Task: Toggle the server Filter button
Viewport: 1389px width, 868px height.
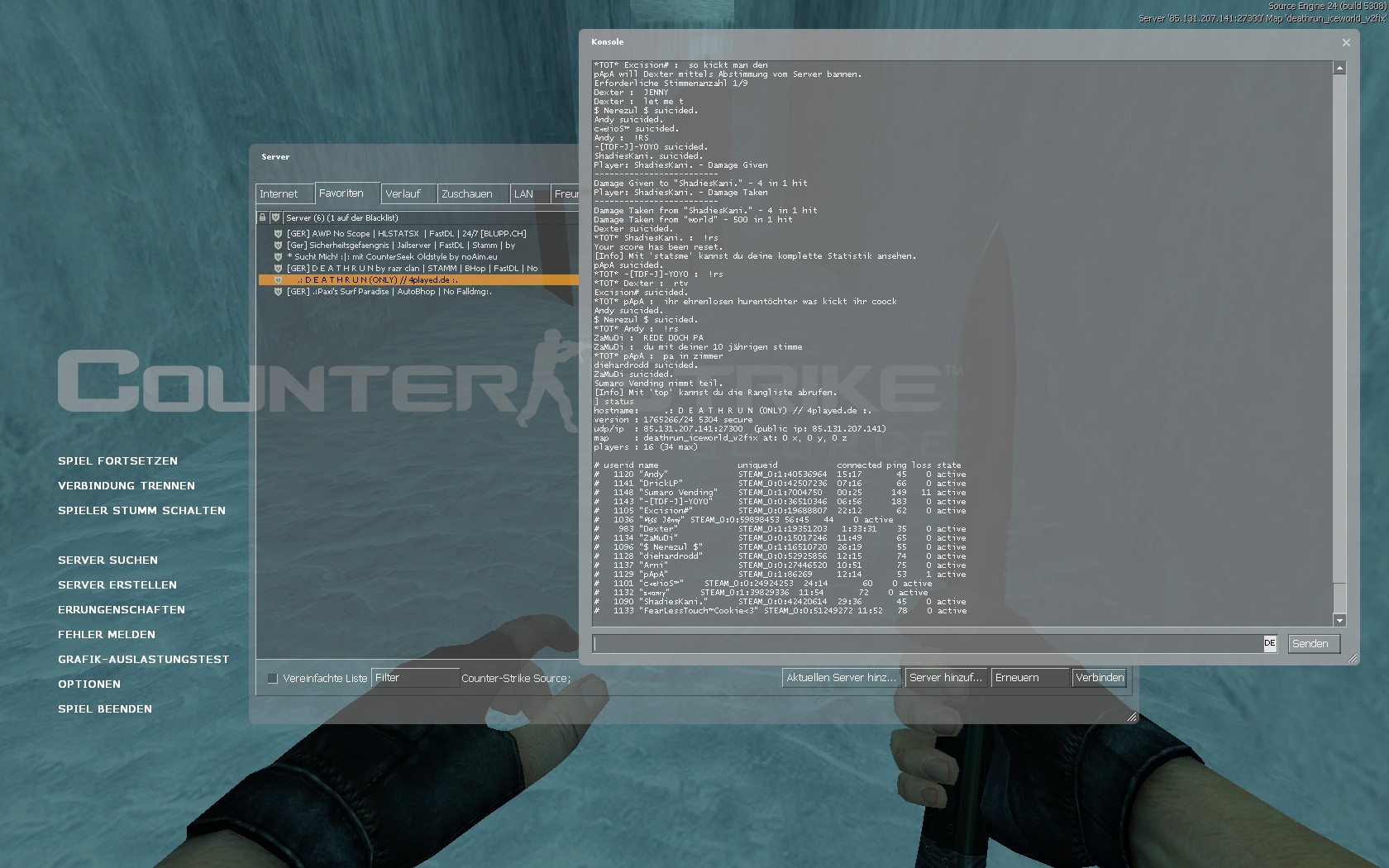Action: [414, 678]
